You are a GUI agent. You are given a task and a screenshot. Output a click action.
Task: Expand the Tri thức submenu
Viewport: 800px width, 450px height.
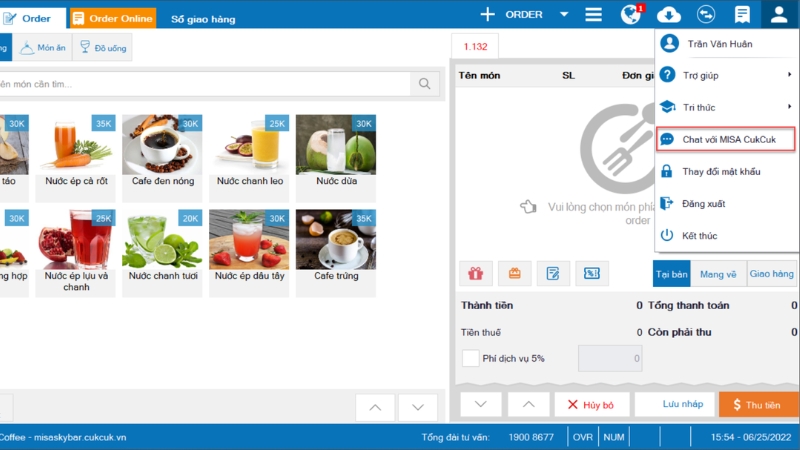[726, 107]
